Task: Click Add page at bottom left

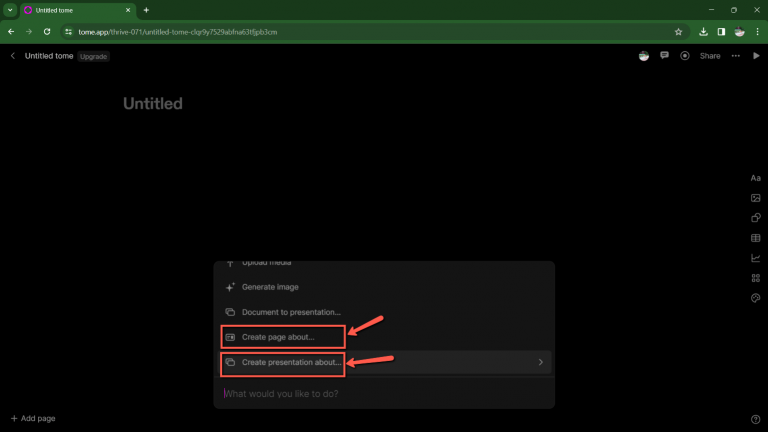Action: pos(33,418)
